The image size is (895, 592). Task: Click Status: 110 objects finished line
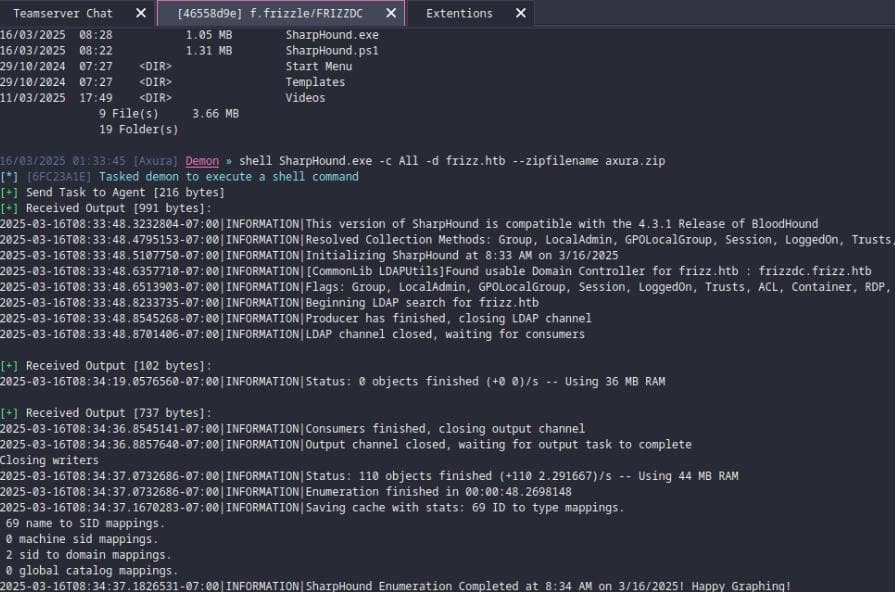click(369, 476)
